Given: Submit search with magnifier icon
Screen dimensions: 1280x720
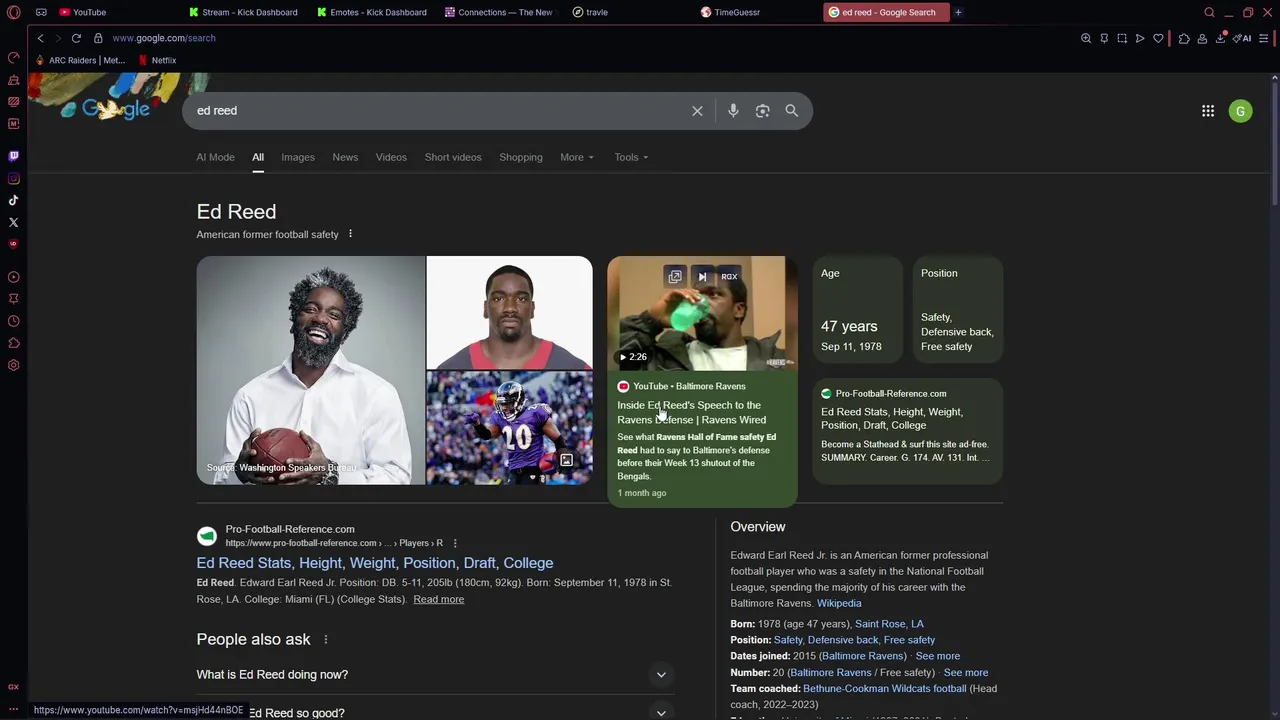Looking at the screenshot, I should point(791,111).
